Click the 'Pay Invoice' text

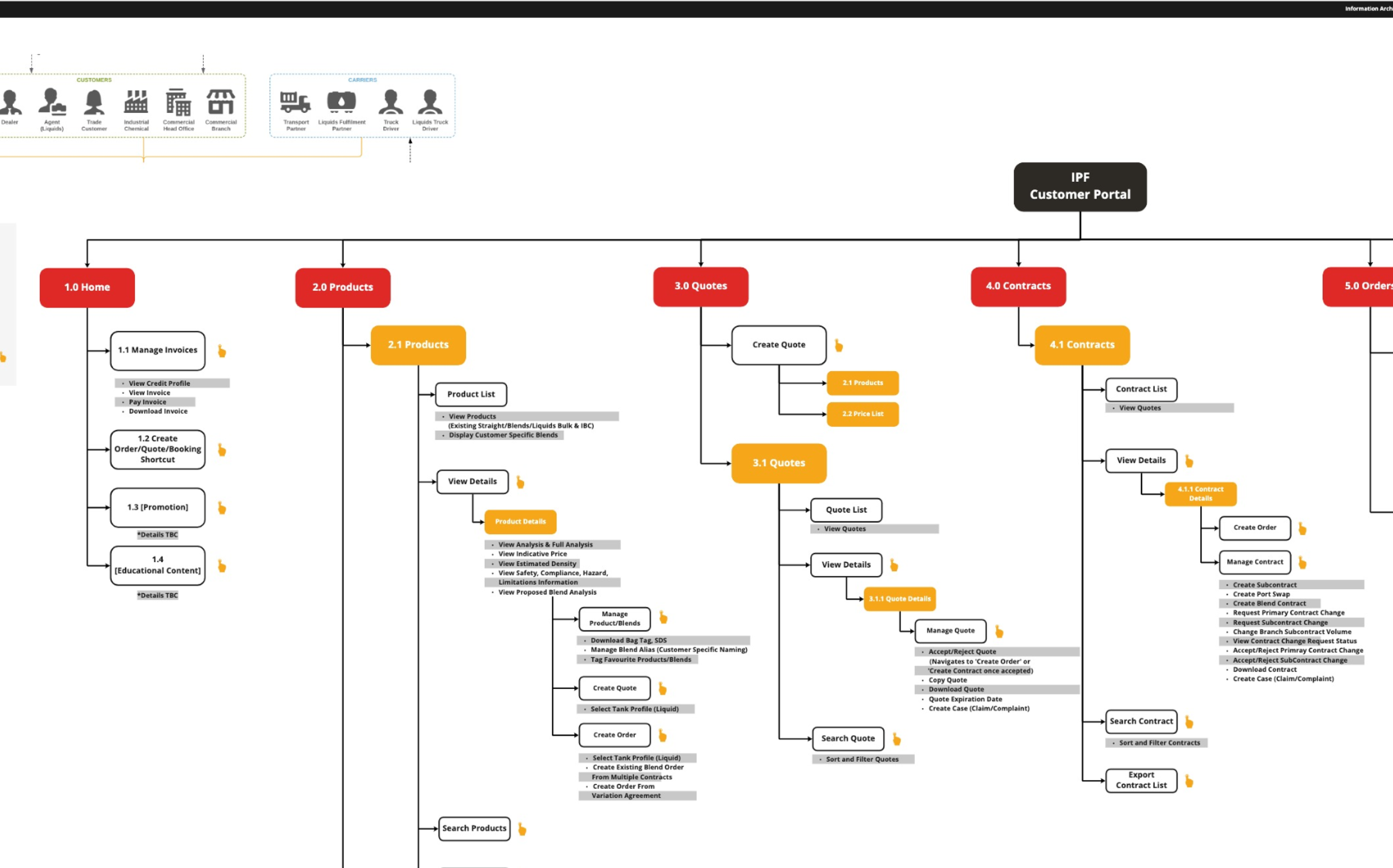(x=147, y=402)
